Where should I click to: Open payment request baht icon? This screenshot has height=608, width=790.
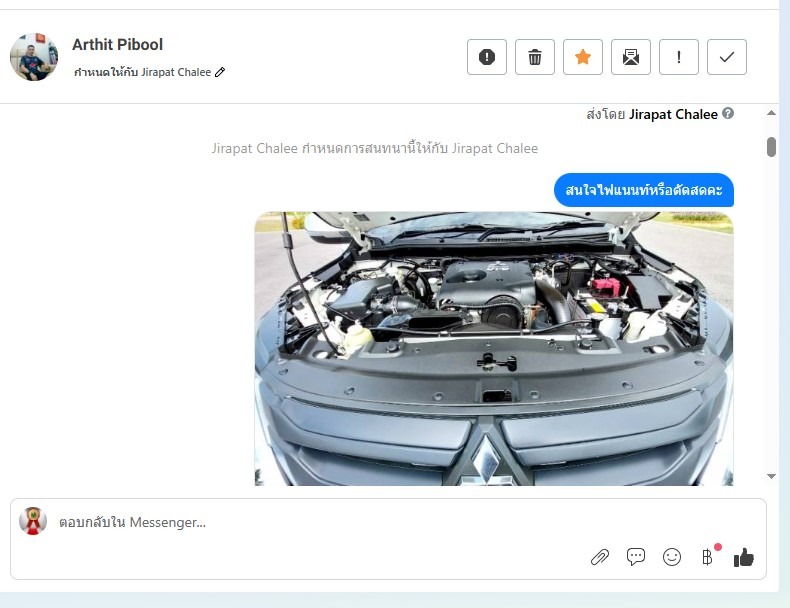point(707,557)
